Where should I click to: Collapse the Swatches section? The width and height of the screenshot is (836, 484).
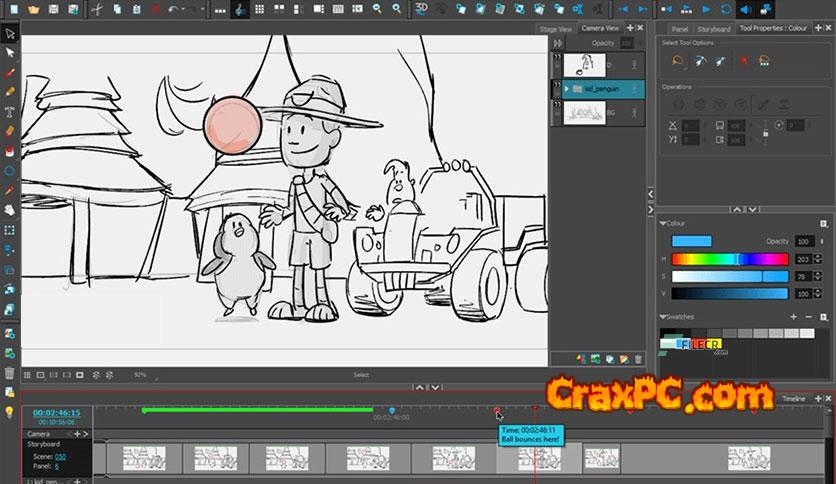coord(662,317)
